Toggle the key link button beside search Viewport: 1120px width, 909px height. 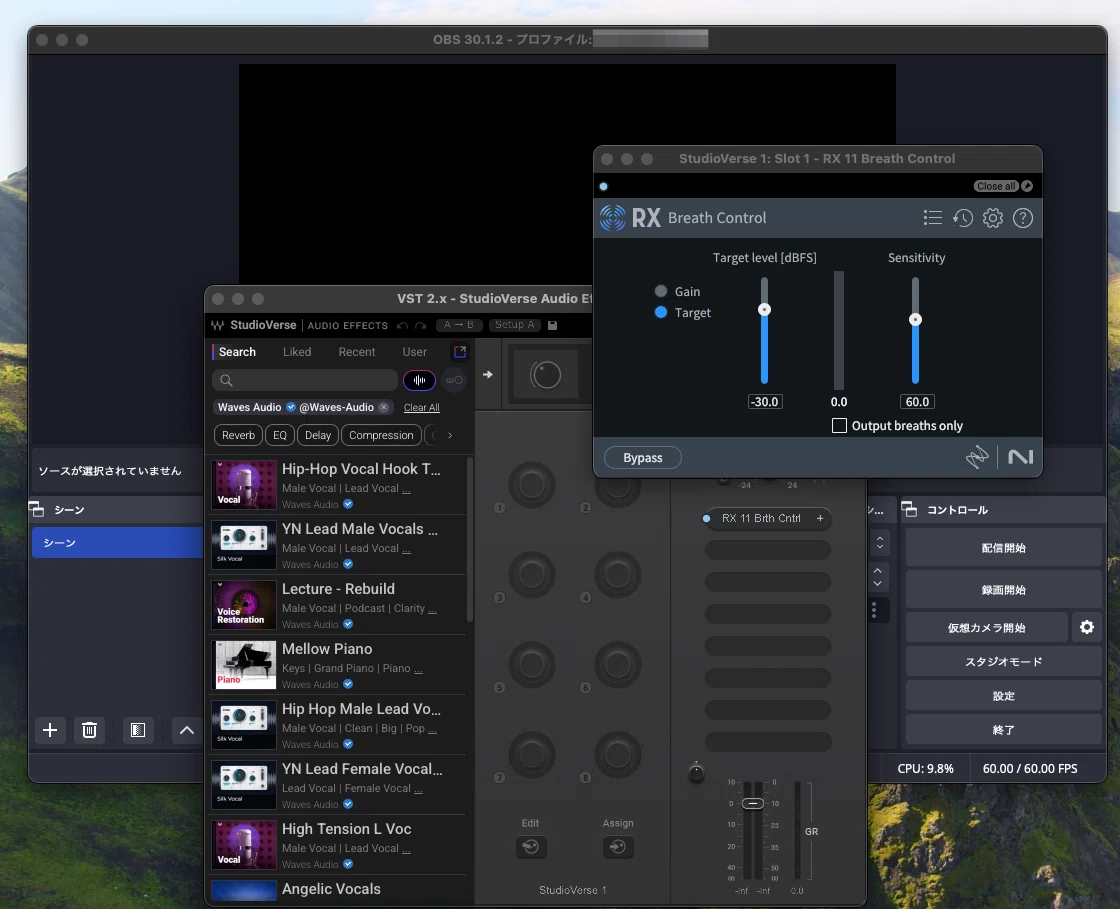pyautogui.click(x=454, y=381)
